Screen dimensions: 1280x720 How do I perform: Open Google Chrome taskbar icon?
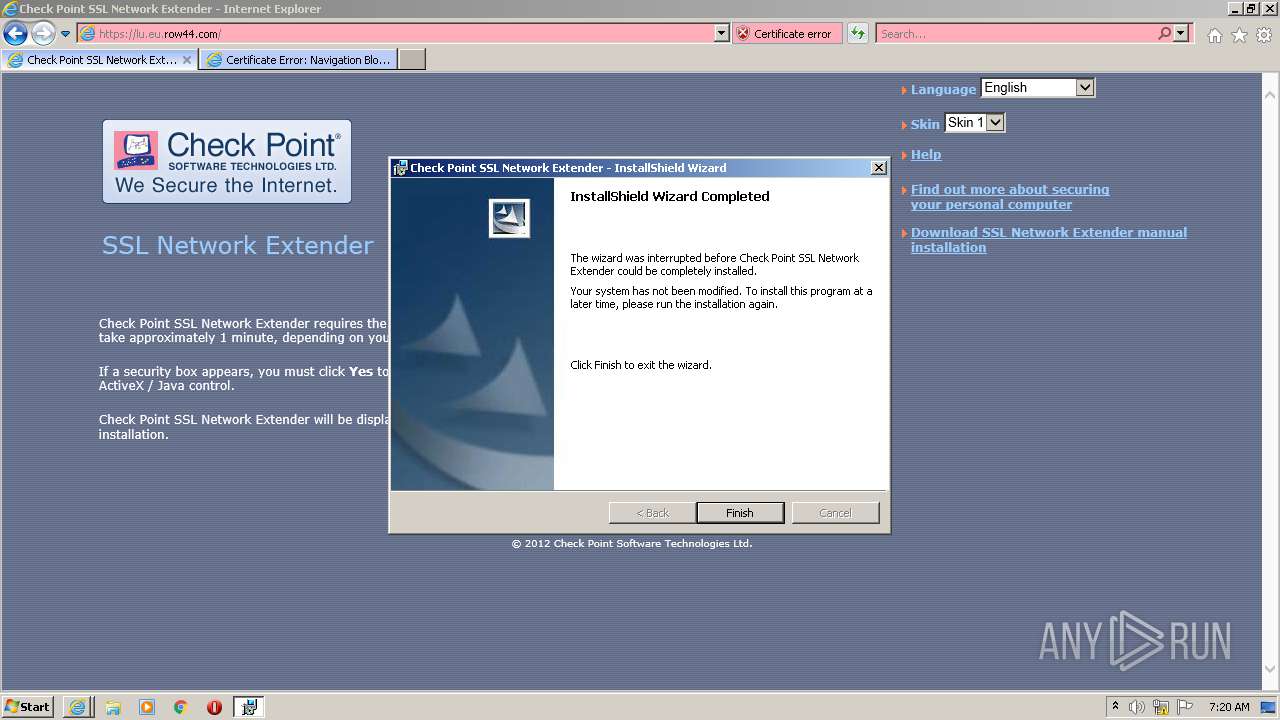180,707
